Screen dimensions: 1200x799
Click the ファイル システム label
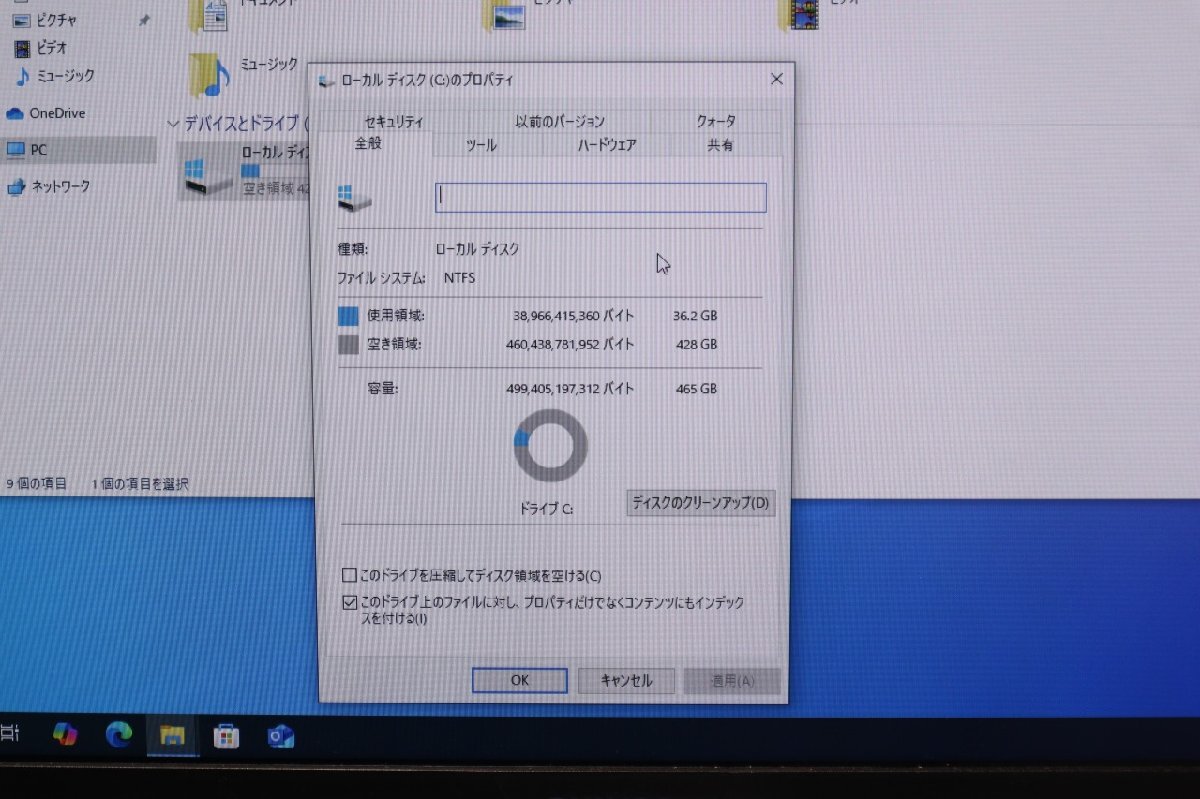382,278
